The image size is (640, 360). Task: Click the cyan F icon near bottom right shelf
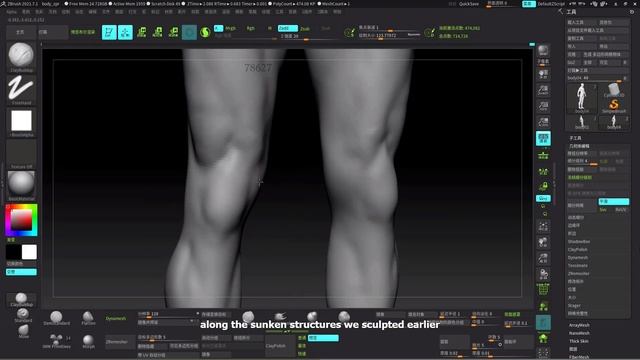click(543, 322)
